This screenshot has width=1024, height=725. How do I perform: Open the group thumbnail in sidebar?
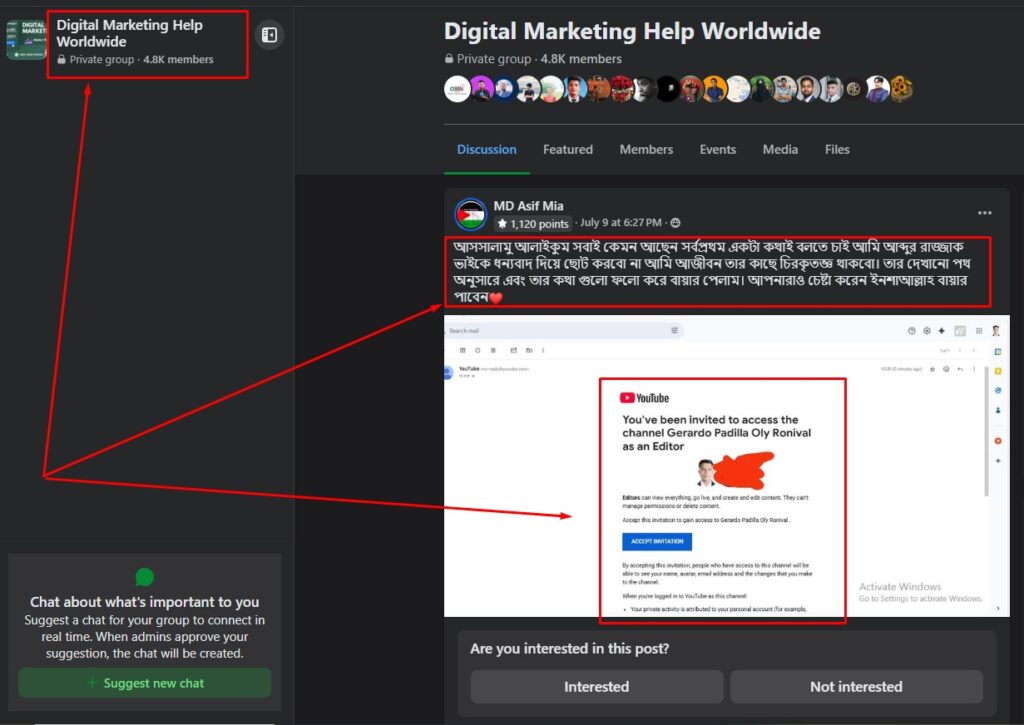pos(25,41)
